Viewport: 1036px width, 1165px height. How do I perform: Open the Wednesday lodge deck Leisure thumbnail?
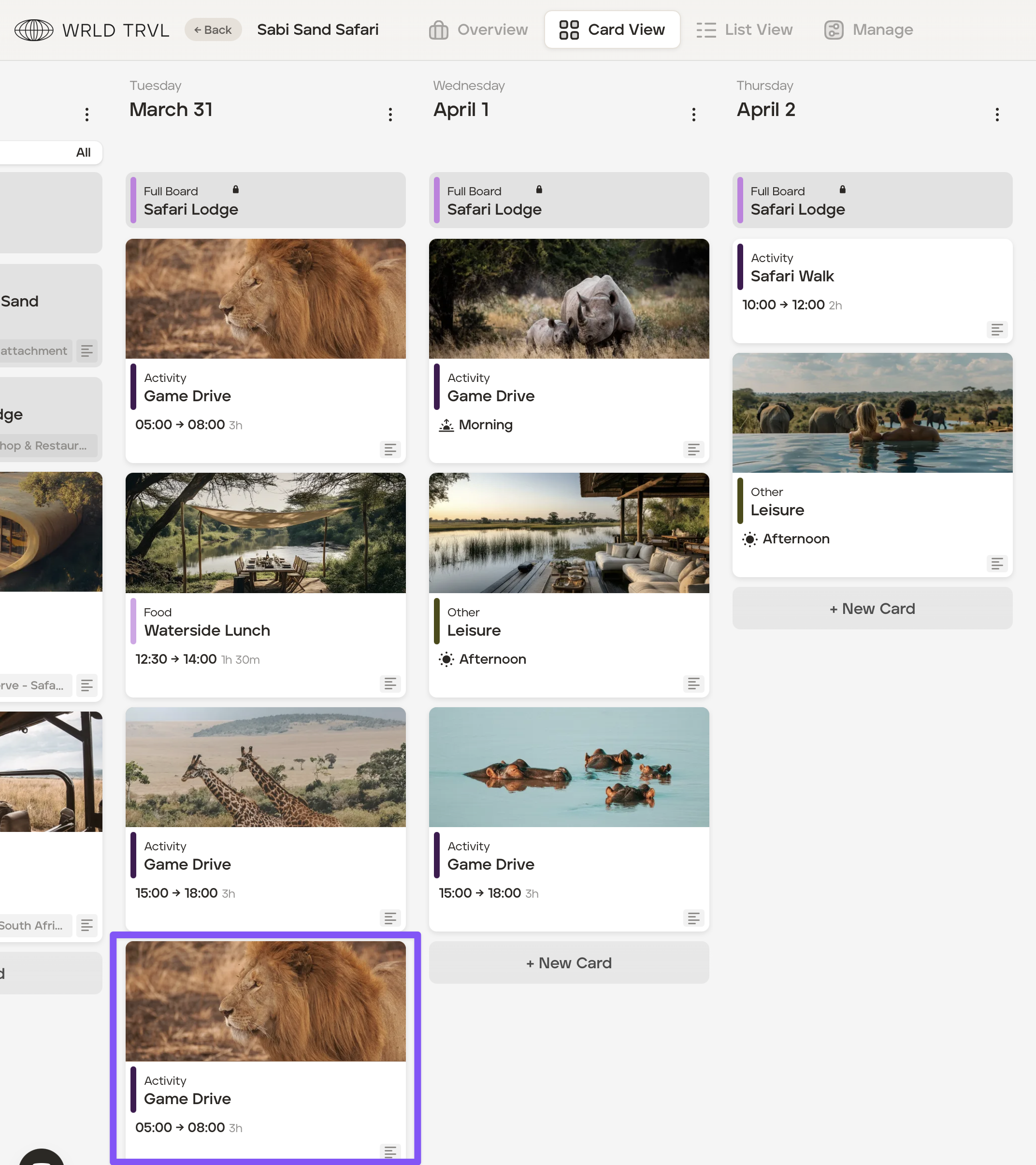pyautogui.click(x=569, y=533)
